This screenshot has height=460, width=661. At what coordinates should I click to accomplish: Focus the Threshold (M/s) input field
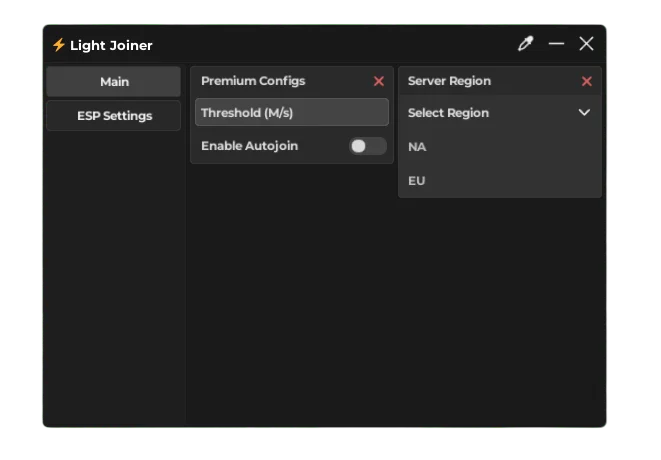click(x=291, y=113)
